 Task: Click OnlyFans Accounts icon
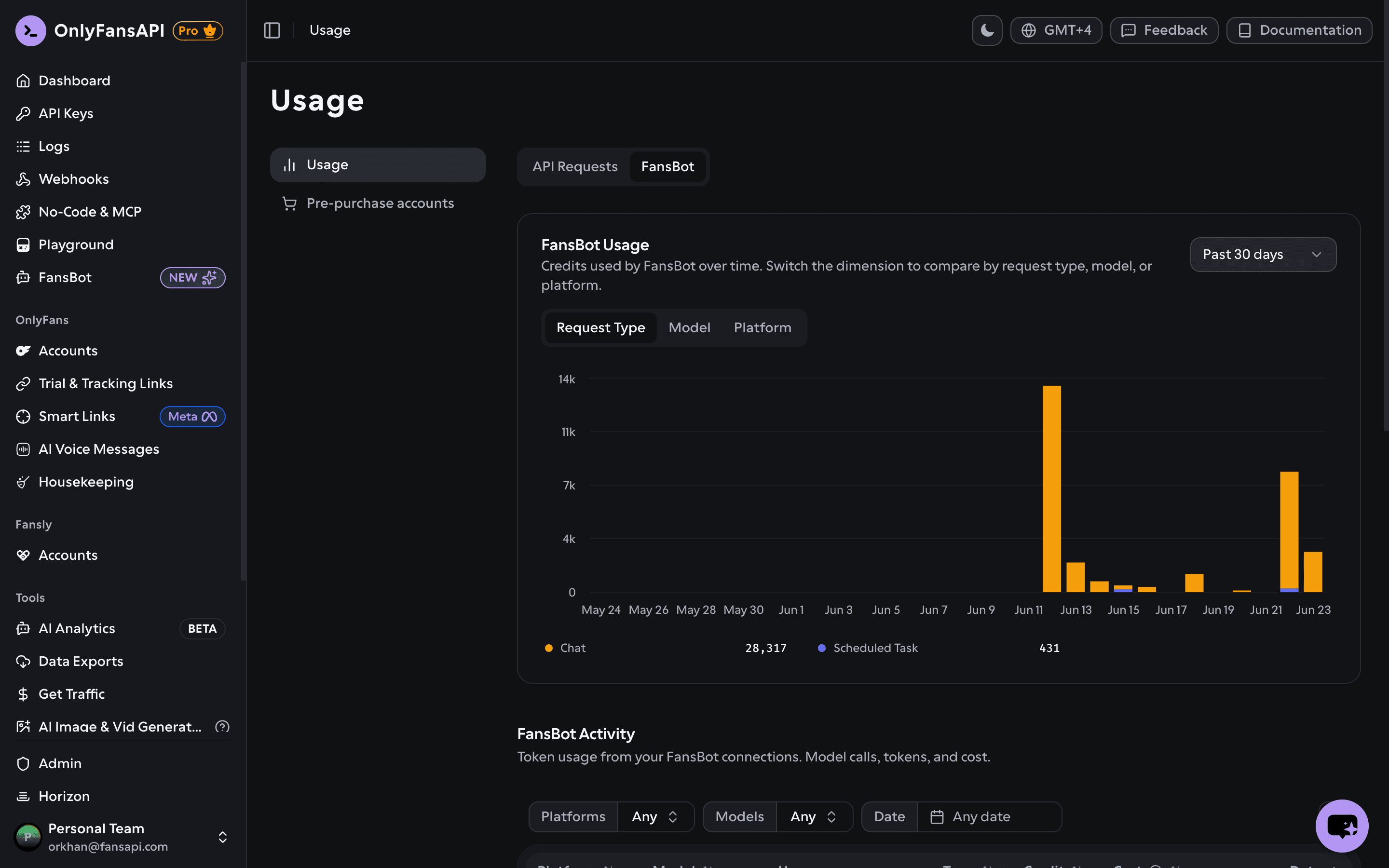click(23, 351)
